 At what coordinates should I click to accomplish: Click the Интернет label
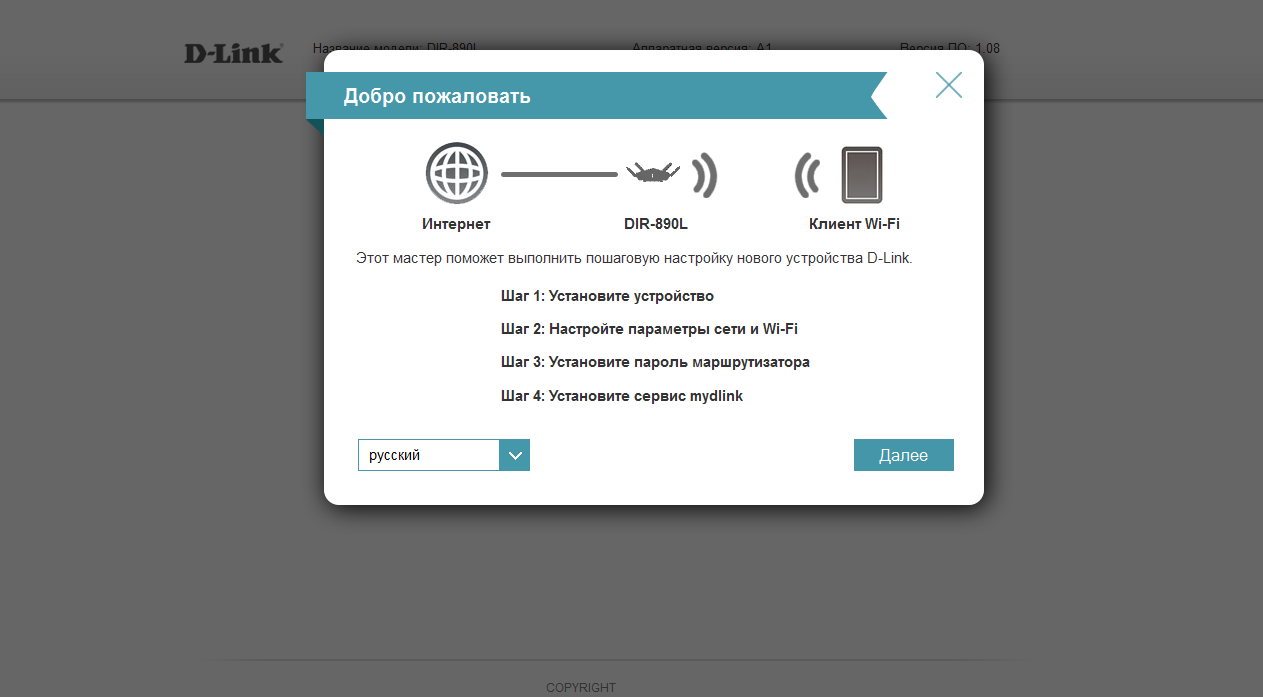click(x=456, y=224)
